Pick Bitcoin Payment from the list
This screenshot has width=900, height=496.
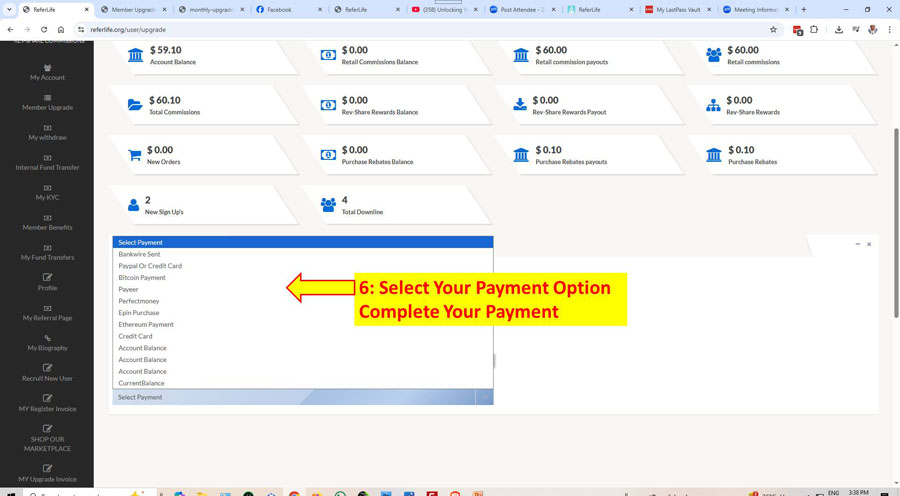point(142,278)
